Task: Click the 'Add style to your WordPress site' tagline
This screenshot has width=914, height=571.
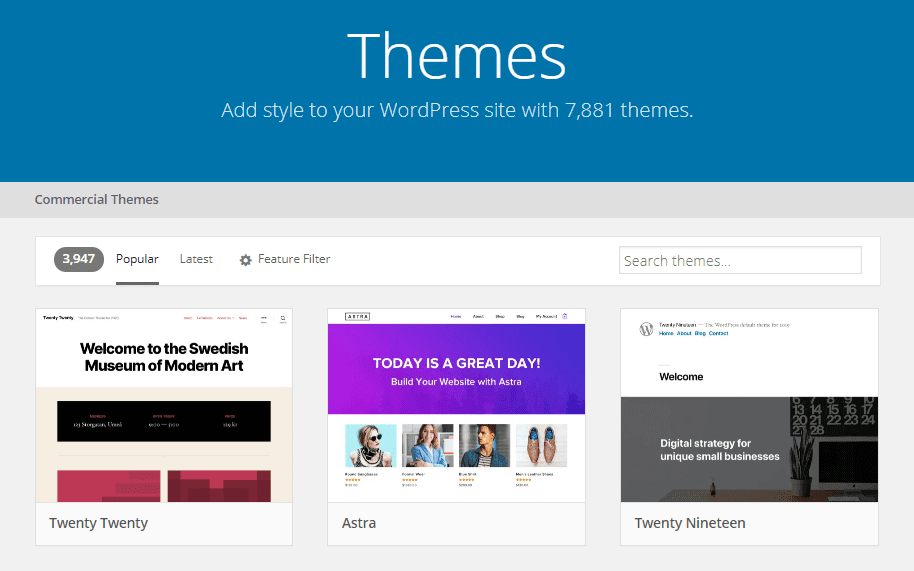Action: (x=457, y=110)
